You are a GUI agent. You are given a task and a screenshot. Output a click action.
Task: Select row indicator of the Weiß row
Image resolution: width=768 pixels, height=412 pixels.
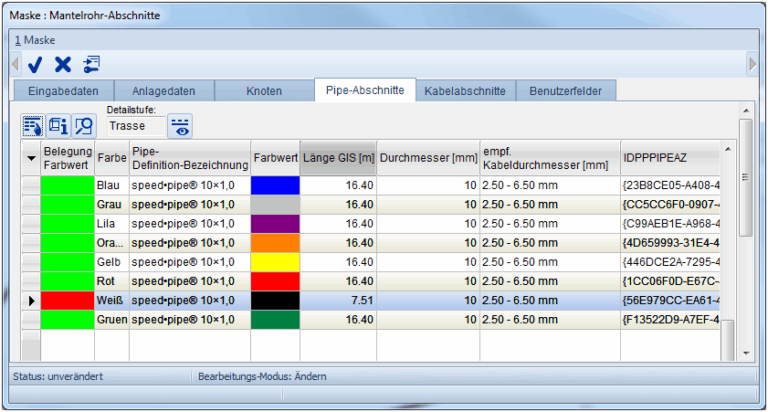pos(30,300)
